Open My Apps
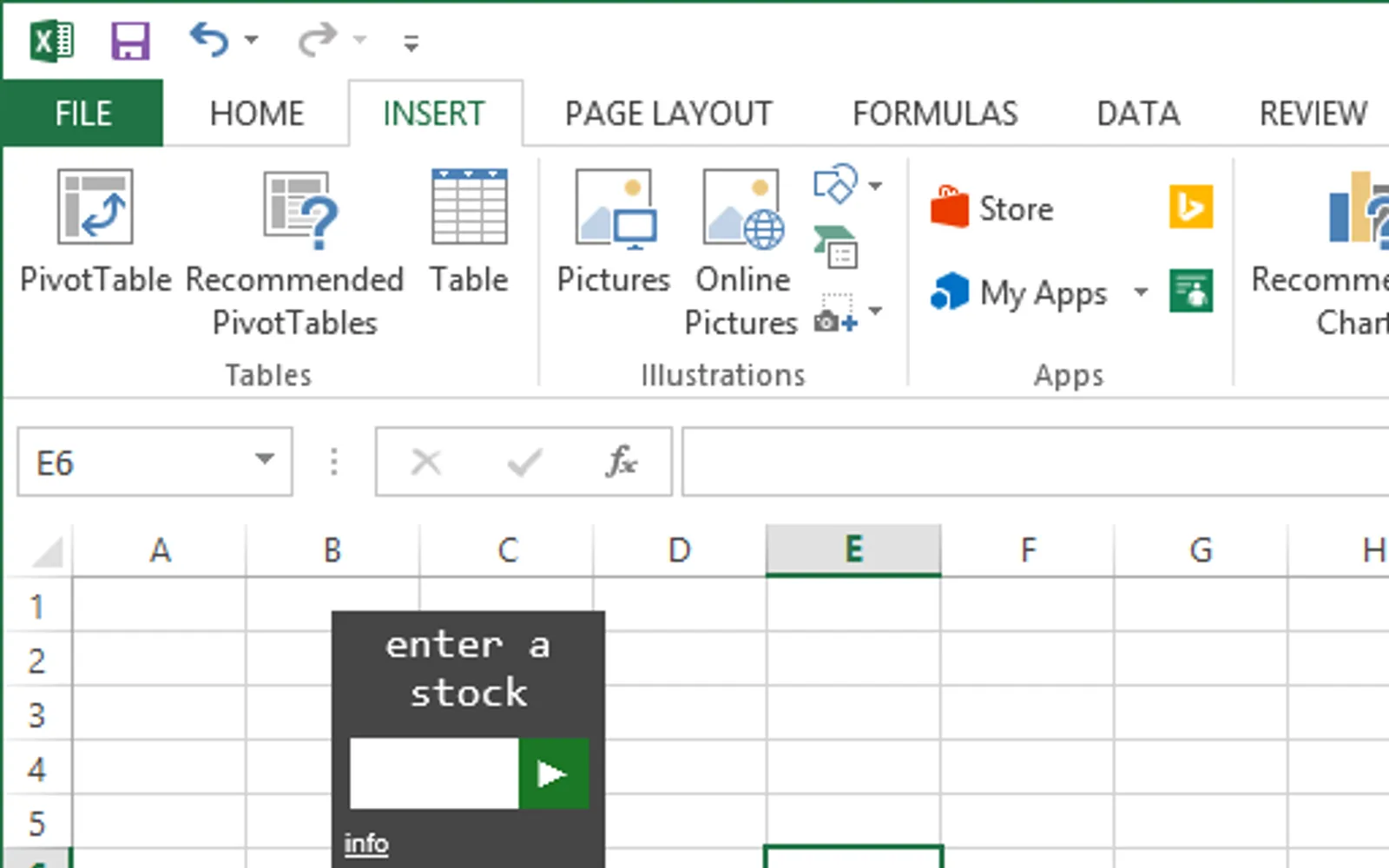This screenshot has width=1389, height=868. coord(1018,293)
